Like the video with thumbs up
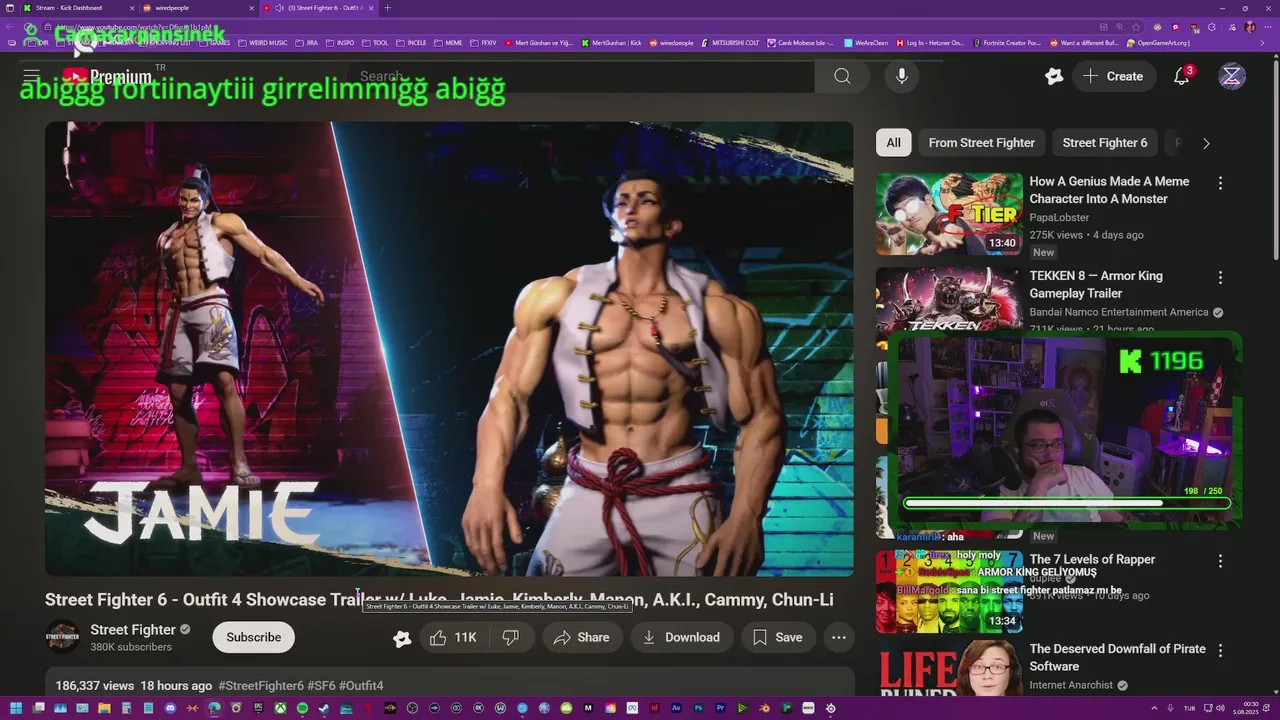This screenshot has width=1280, height=720. click(452, 637)
